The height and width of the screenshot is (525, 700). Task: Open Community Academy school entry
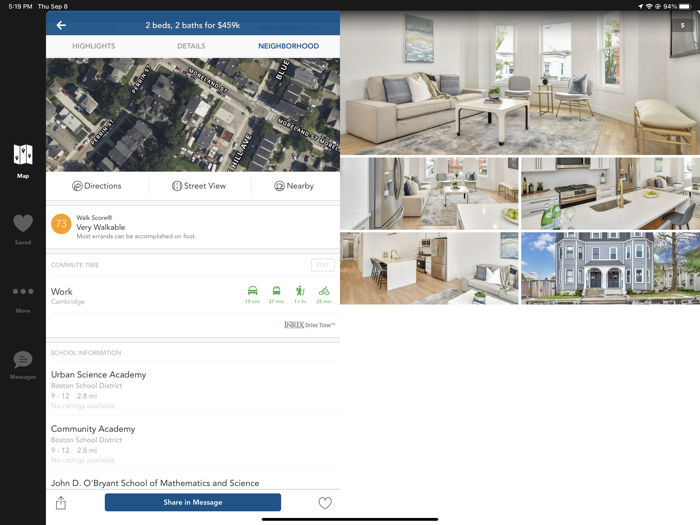[195, 443]
